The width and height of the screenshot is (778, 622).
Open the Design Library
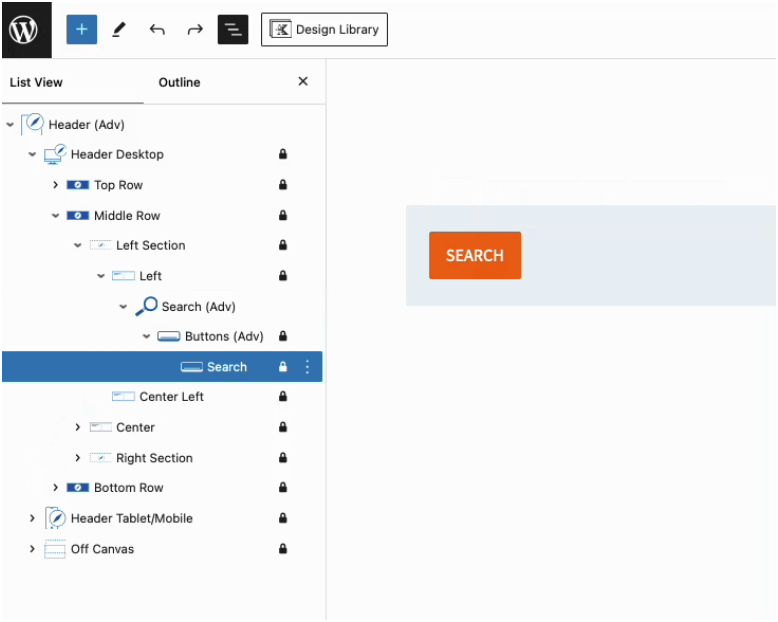(324, 29)
